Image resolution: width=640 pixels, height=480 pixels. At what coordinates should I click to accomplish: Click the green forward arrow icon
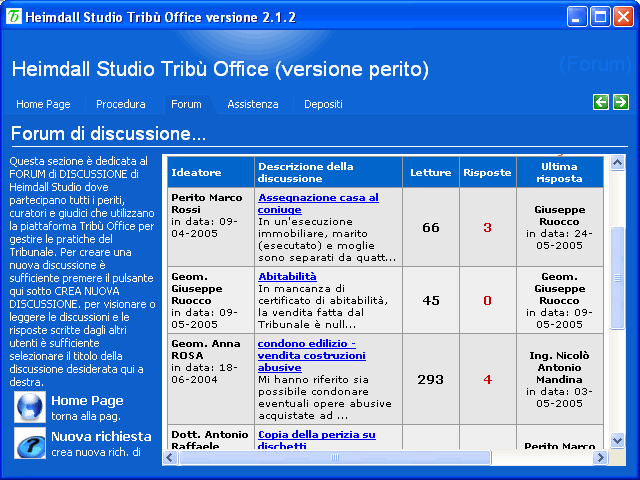click(x=620, y=102)
